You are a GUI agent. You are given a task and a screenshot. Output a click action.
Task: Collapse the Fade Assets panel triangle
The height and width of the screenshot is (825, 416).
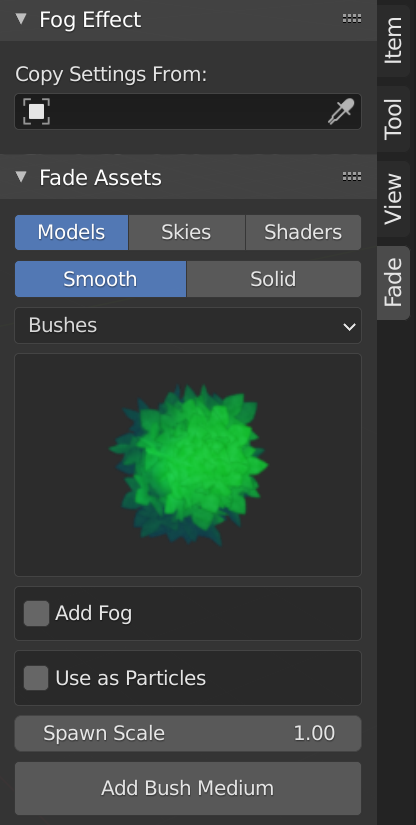(21, 176)
